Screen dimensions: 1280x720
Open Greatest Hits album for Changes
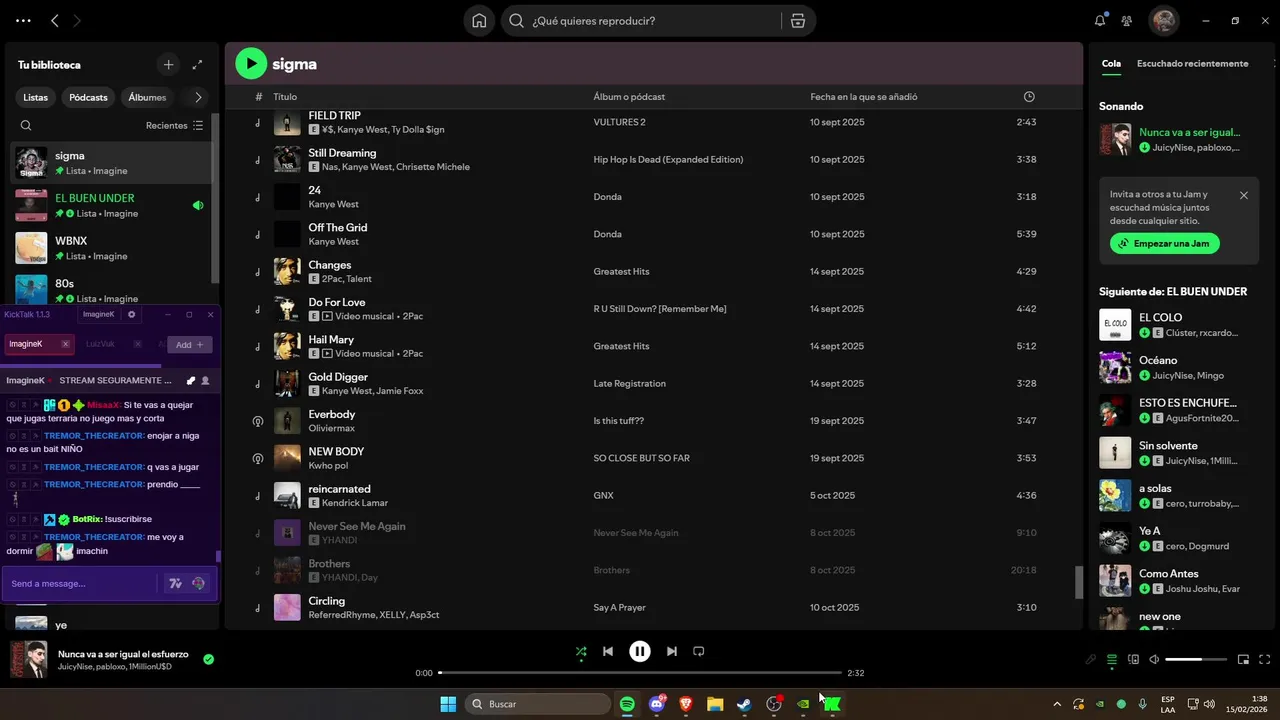coord(621,271)
